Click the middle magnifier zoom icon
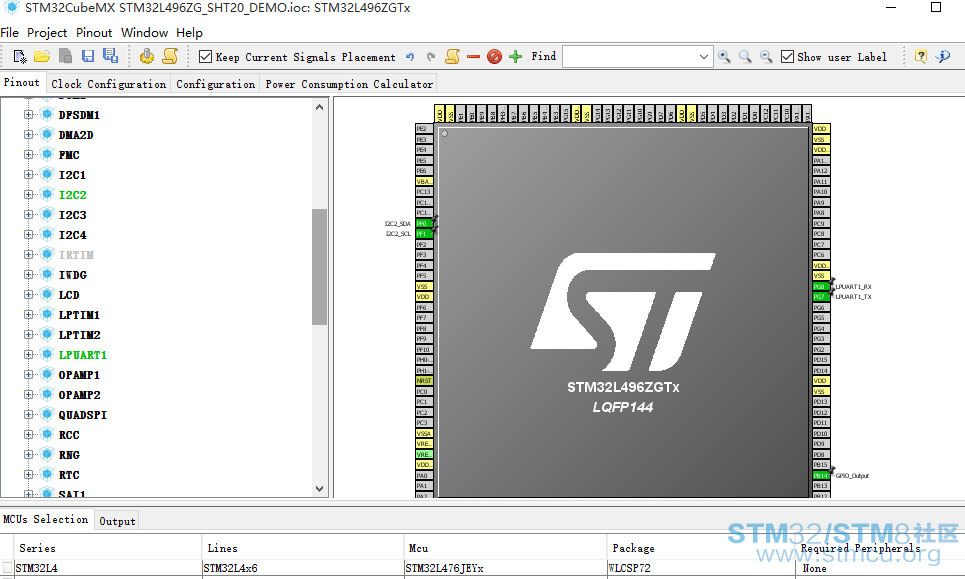The width and height of the screenshot is (965, 579). point(745,57)
